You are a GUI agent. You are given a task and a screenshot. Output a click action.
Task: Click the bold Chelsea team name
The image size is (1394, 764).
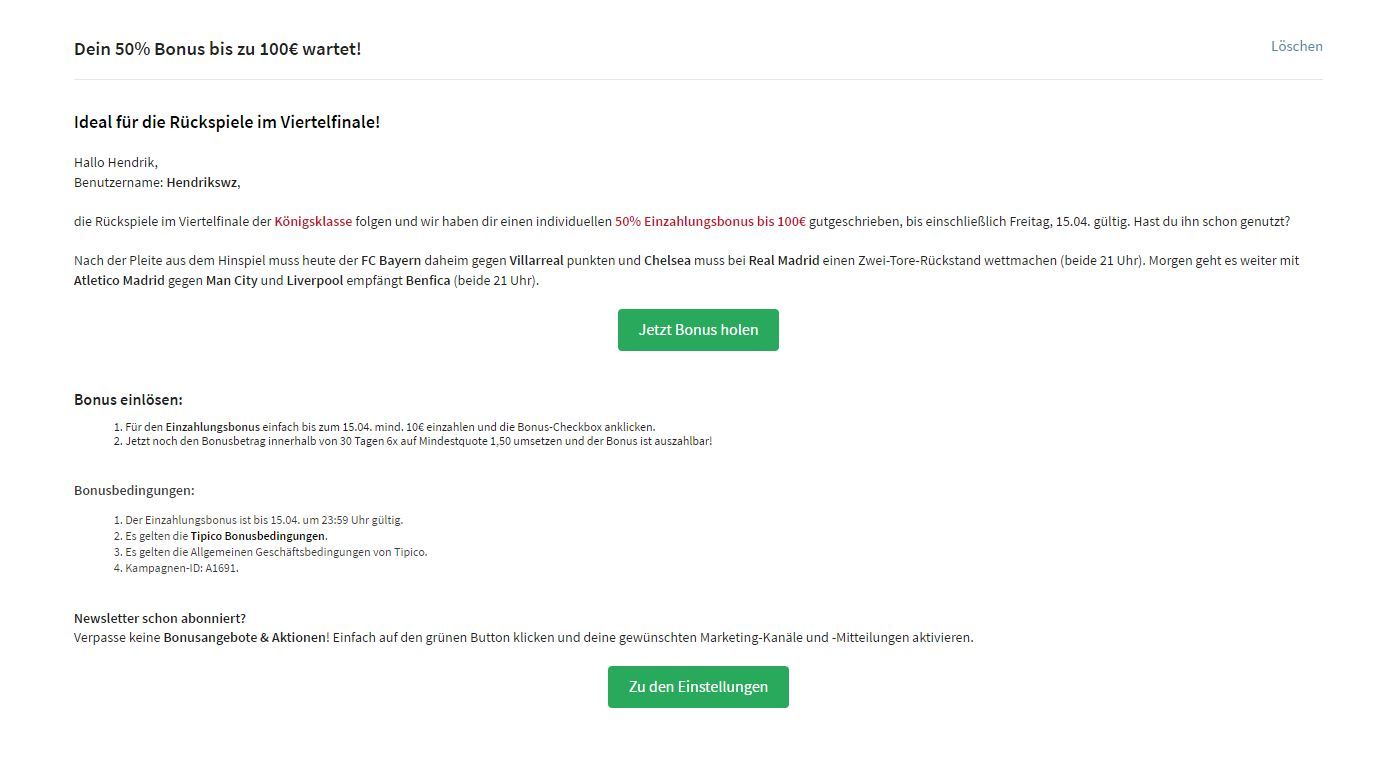[x=667, y=261]
